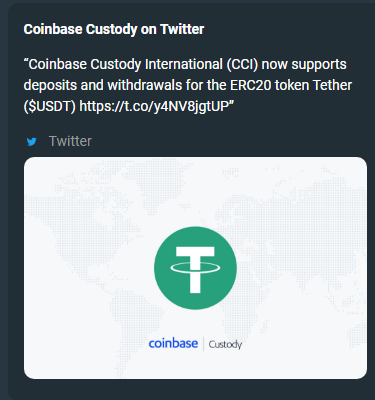Click the (CCI) abbreviation in tweet text
Image resolution: width=375 pixels, height=400 pixels.
tap(242, 64)
